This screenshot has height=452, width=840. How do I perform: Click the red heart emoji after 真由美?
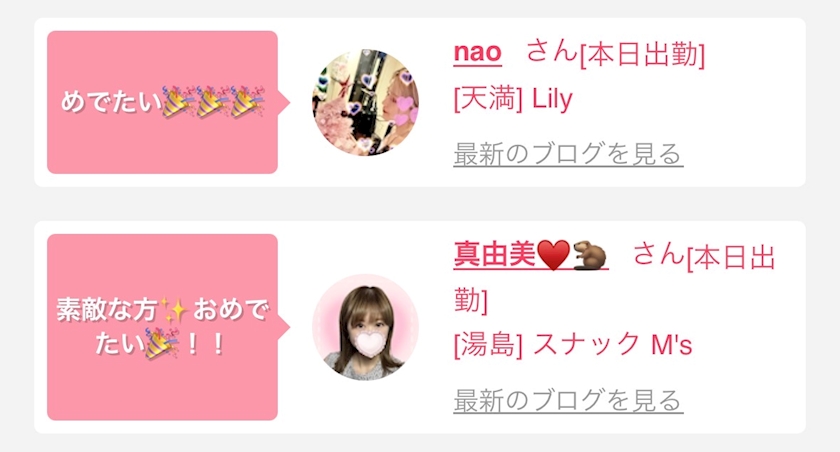tap(553, 255)
